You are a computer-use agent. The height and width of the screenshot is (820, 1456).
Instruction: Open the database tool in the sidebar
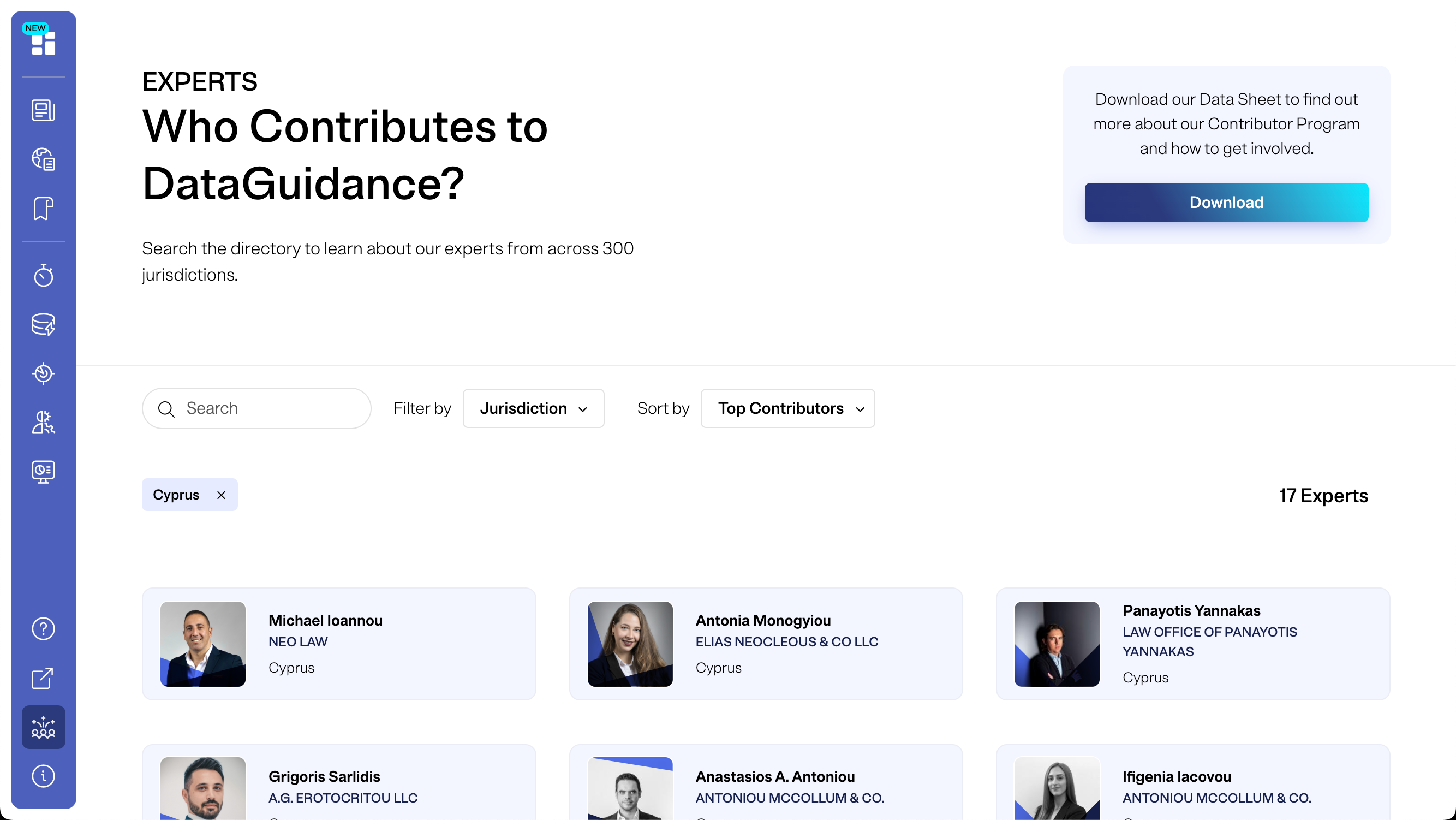pyautogui.click(x=44, y=325)
